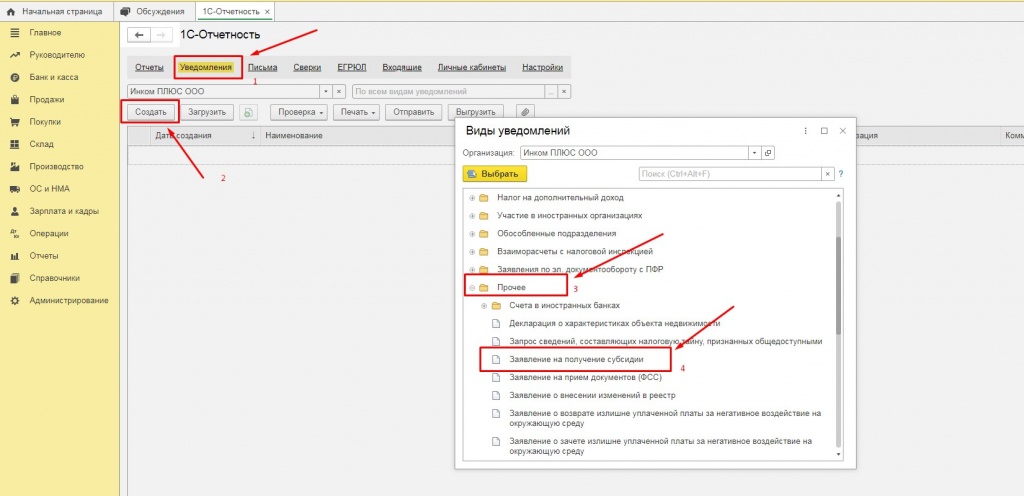The height and width of the screenshot is (496, 1024).
Task: Open the Администрирование section
Action: point(69,300)
